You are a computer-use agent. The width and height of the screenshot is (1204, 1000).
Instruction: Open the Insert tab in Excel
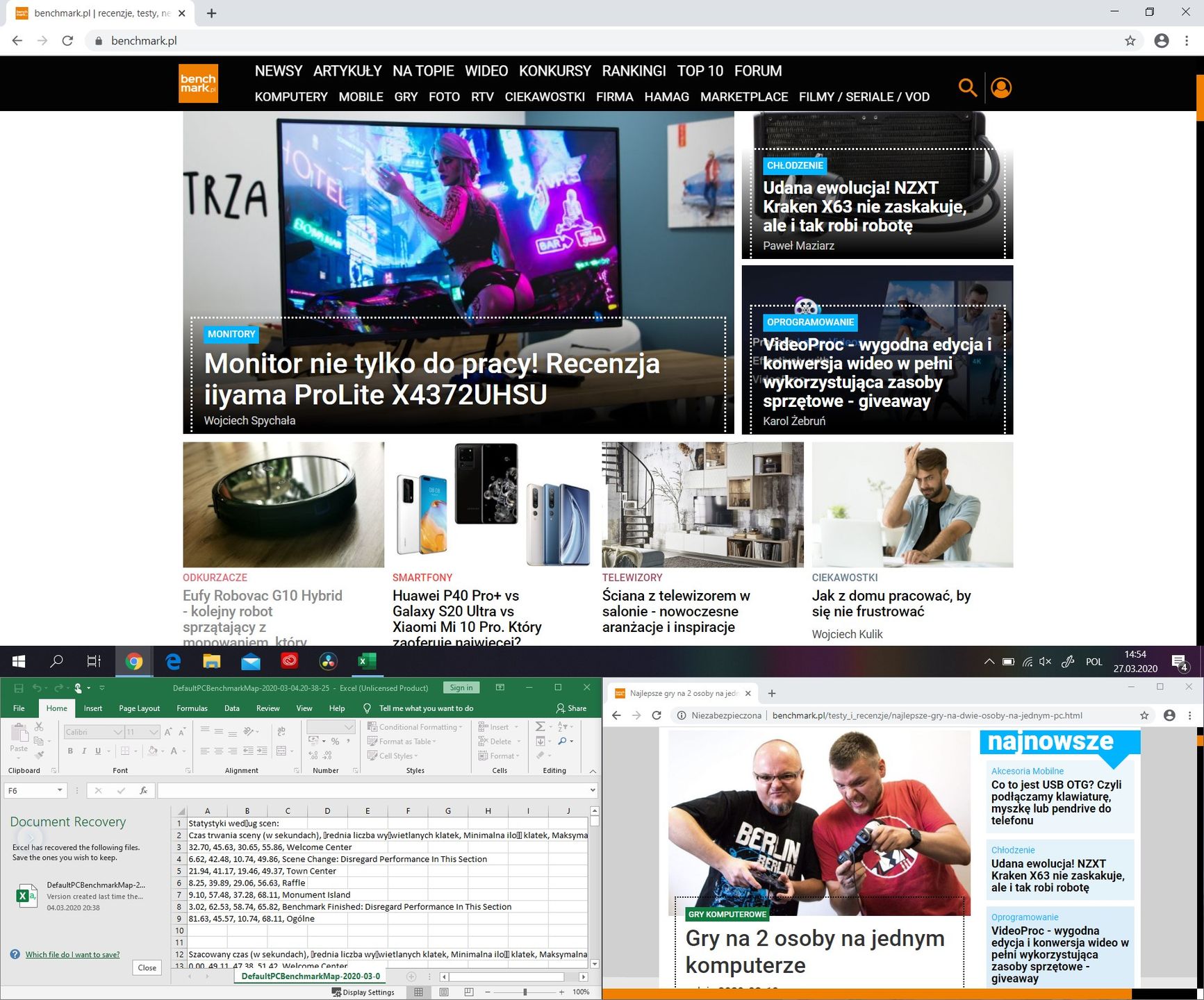point(93,708)
